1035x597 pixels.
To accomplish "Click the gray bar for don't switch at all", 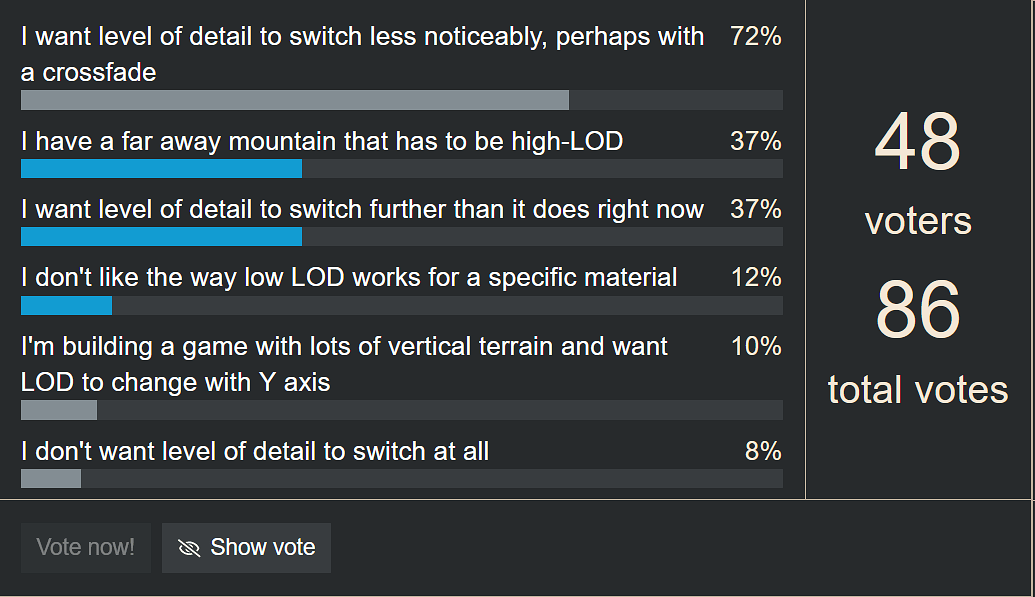I will (50, 478).
